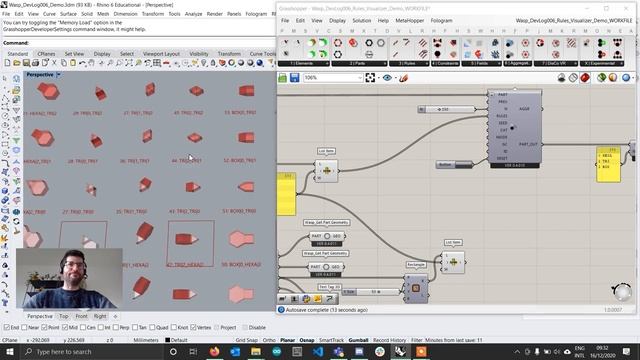Viewport: 640px width, 360px height.
Task: Open Firefox from the Windows taskbar
Action: (x=214, y=351)
